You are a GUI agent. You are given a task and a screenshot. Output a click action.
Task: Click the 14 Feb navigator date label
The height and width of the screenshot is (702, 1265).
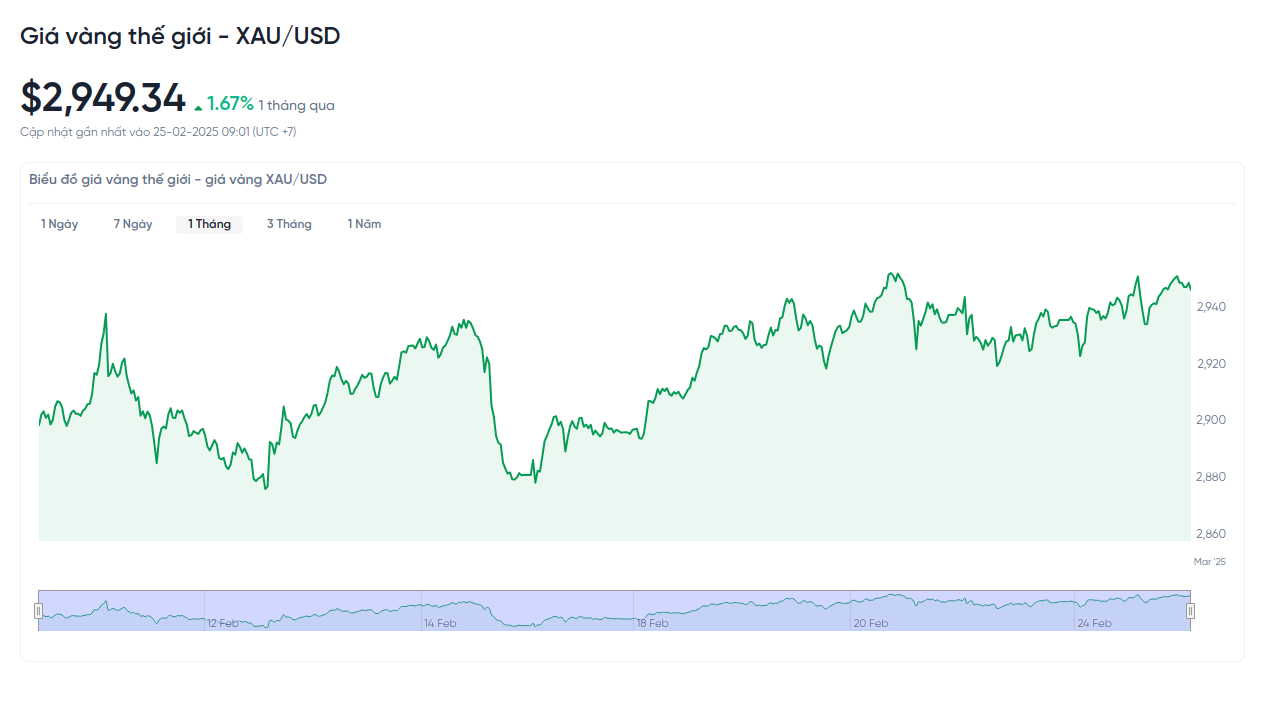coord(439,624)
